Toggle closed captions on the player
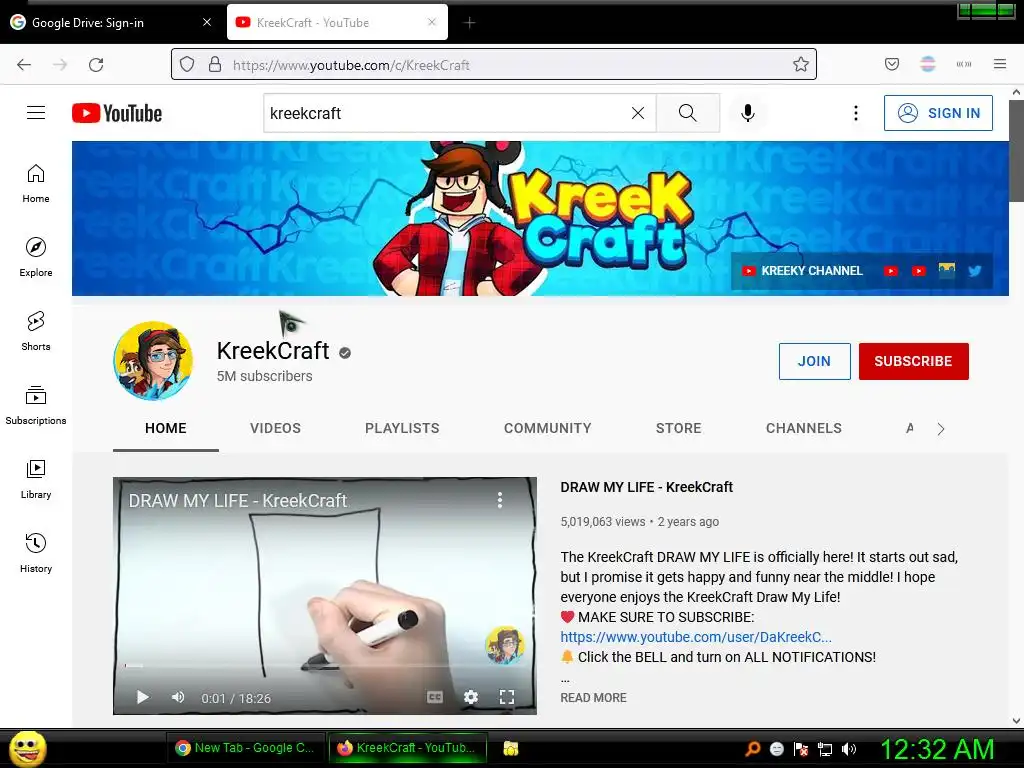The width and height of the screenshot is (1024, 768). [x=435, y=697]
